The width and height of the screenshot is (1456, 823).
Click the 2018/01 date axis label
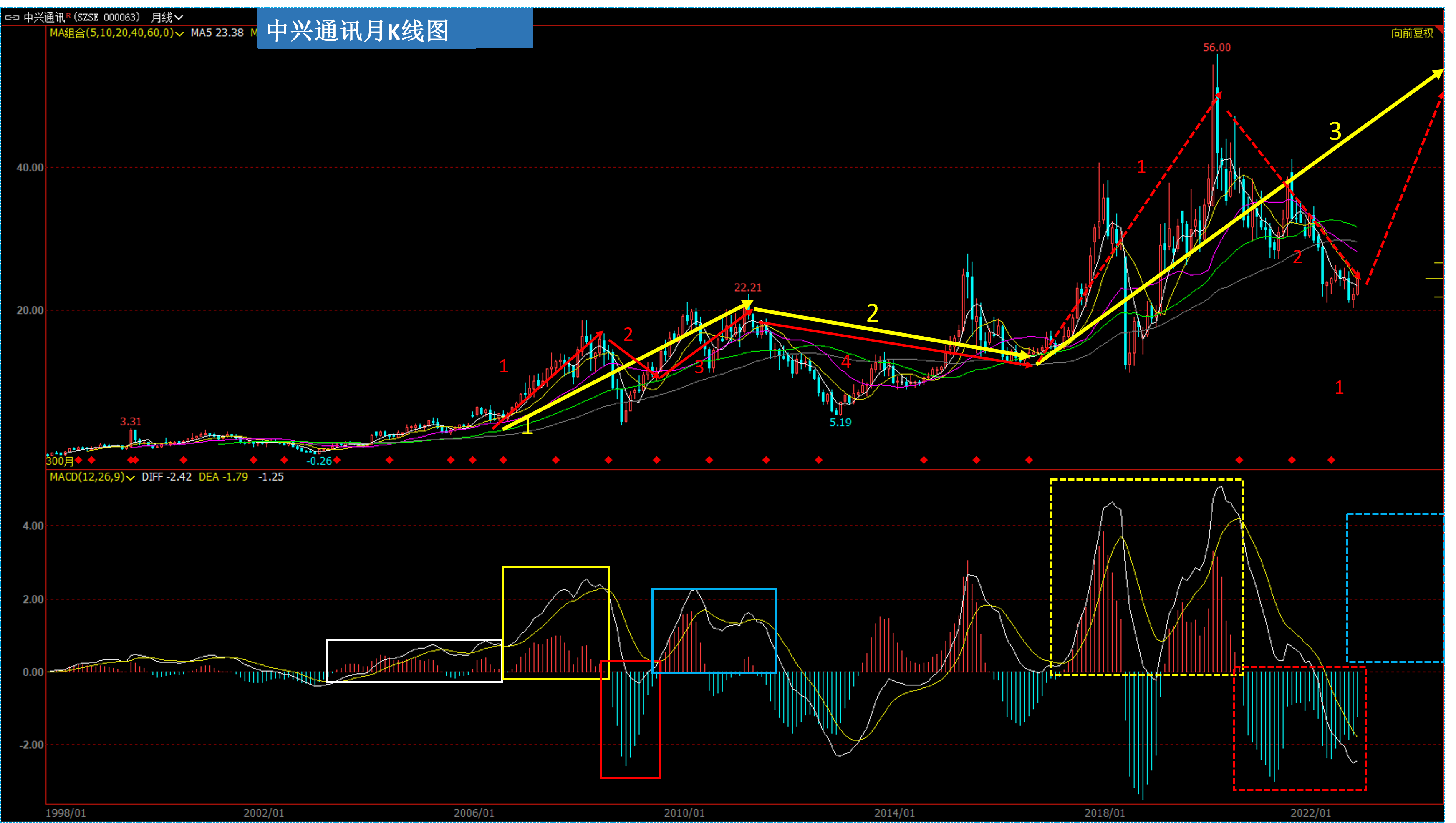tap(1105, 813)
